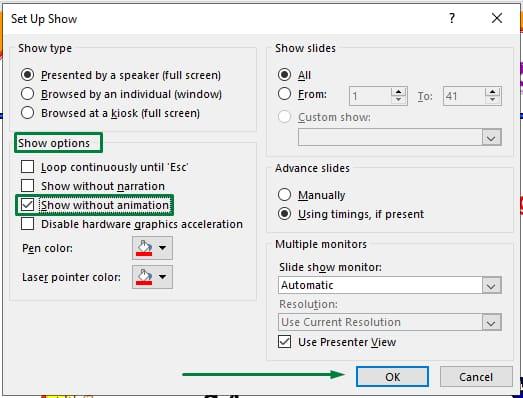Choose Manually advance slides option
This screenshot has width=523, height=398.
[284, 195]
